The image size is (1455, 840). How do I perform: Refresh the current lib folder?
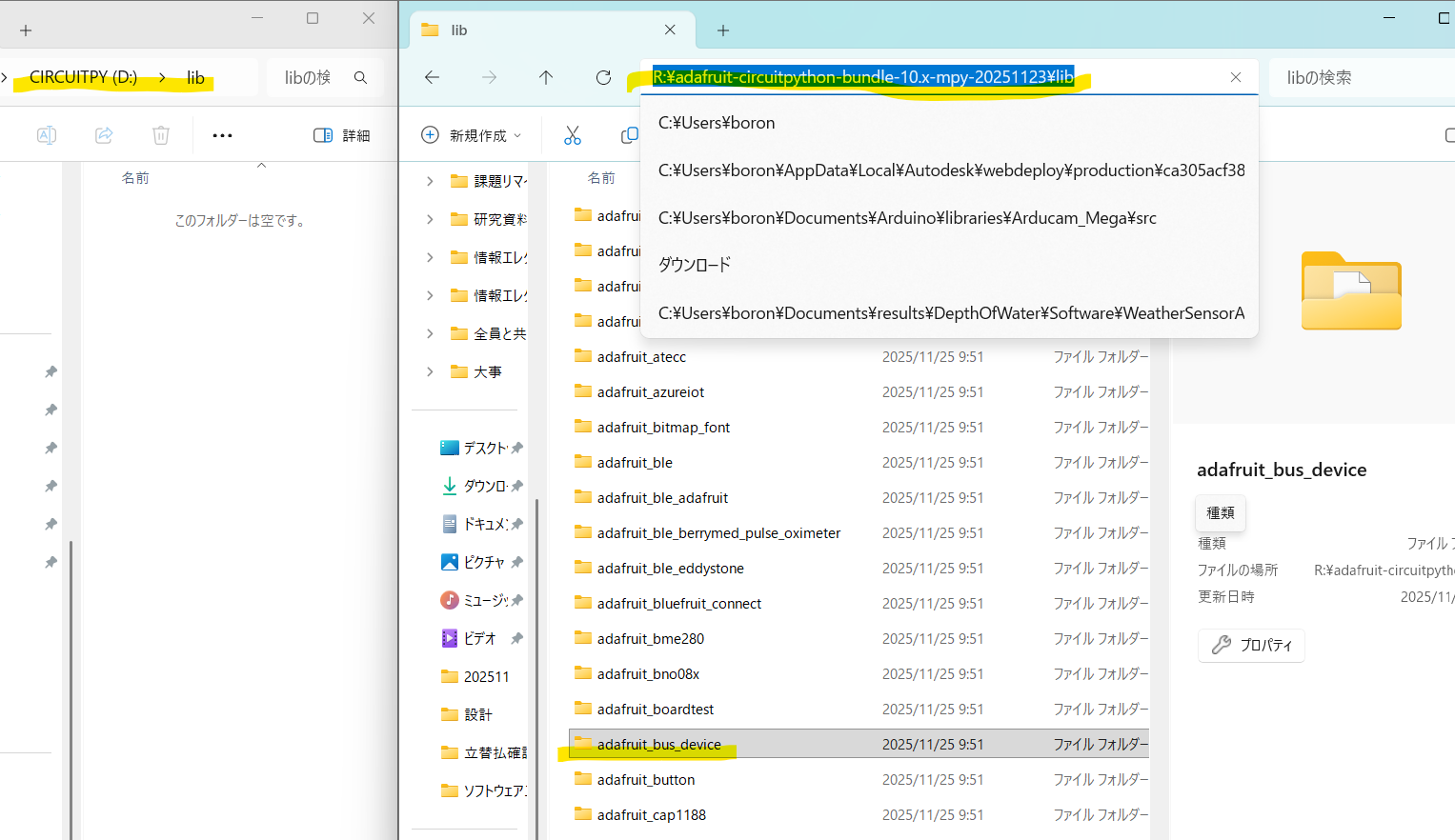click(x=603, y=77)
